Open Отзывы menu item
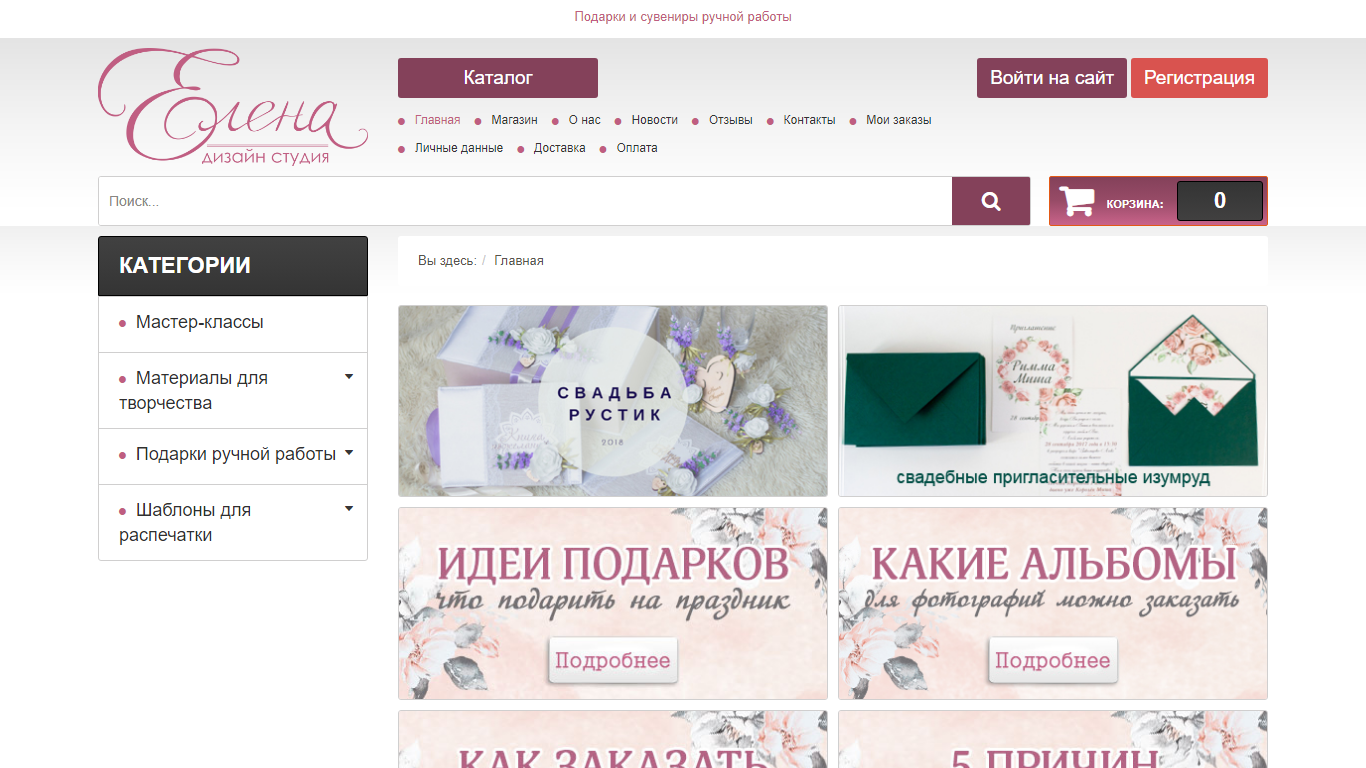This screenshot has width=1366, height=768. [x=731, y=120]
